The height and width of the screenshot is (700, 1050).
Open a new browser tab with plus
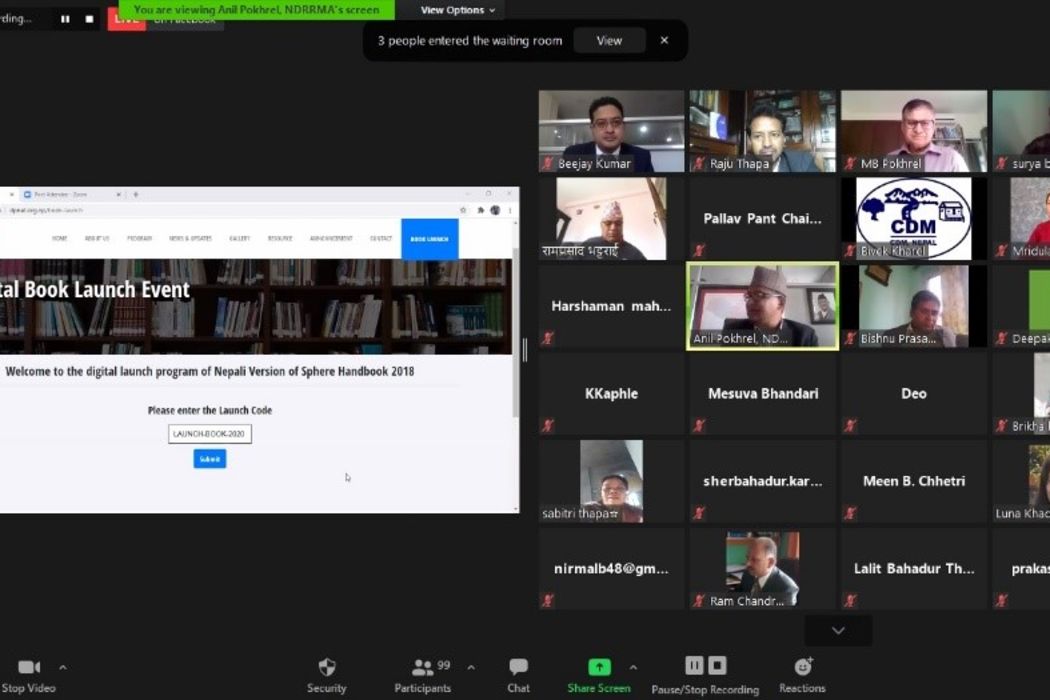tap(136, 194)
